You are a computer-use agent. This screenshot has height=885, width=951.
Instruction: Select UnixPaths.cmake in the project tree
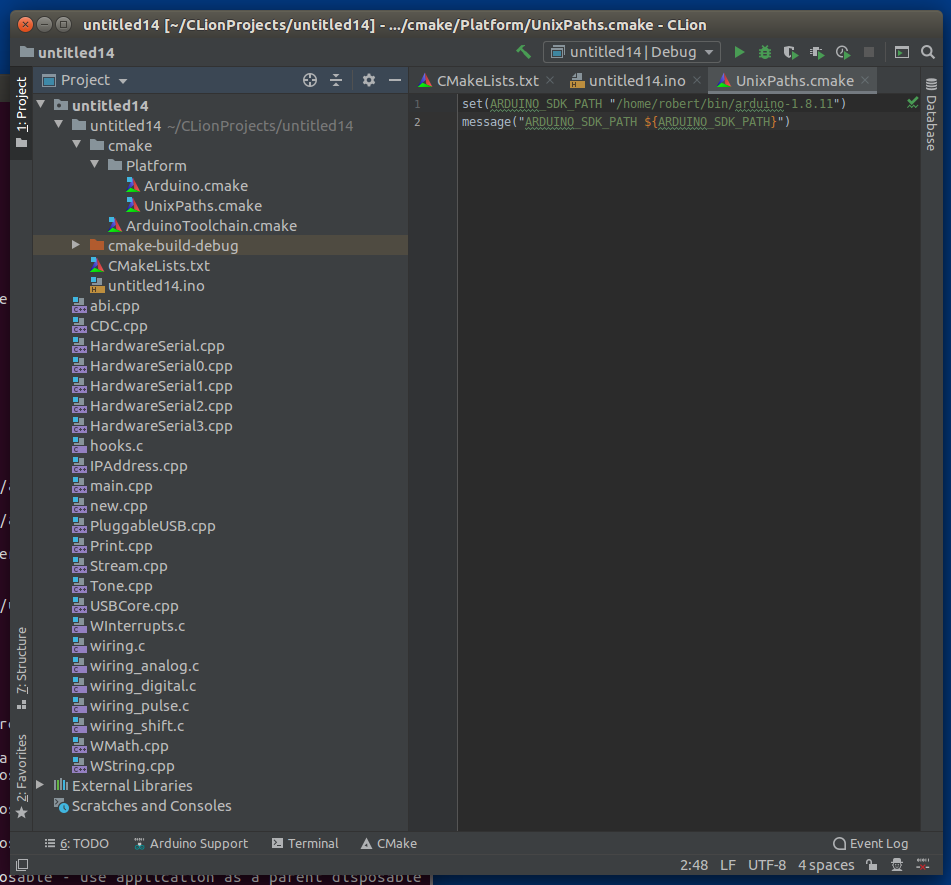coord(203,206)
